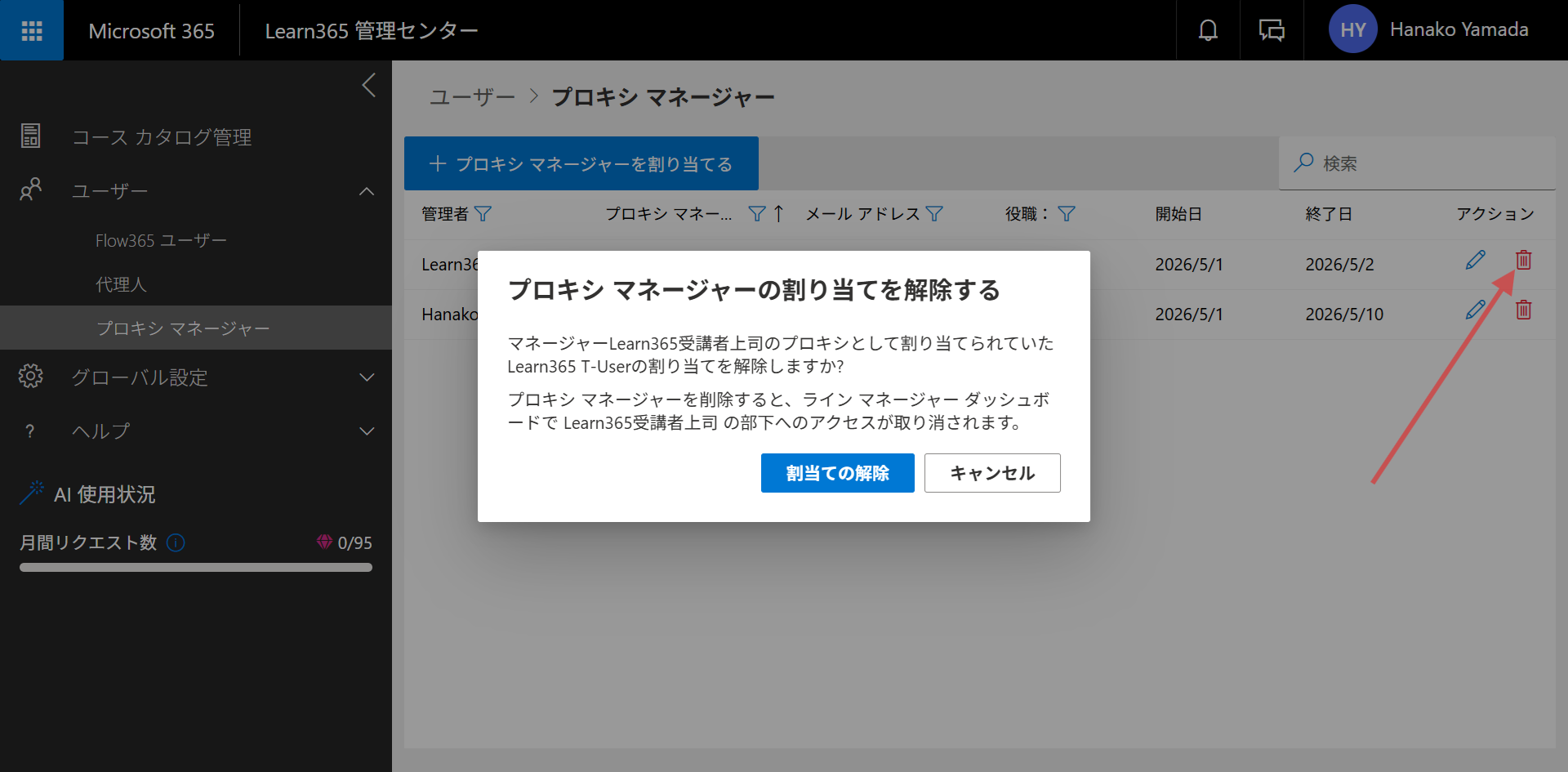This screenshot has height=772, width=1568.
Task: Go to ユーザー breadcrumb link
Action: [x=472, y=97]
